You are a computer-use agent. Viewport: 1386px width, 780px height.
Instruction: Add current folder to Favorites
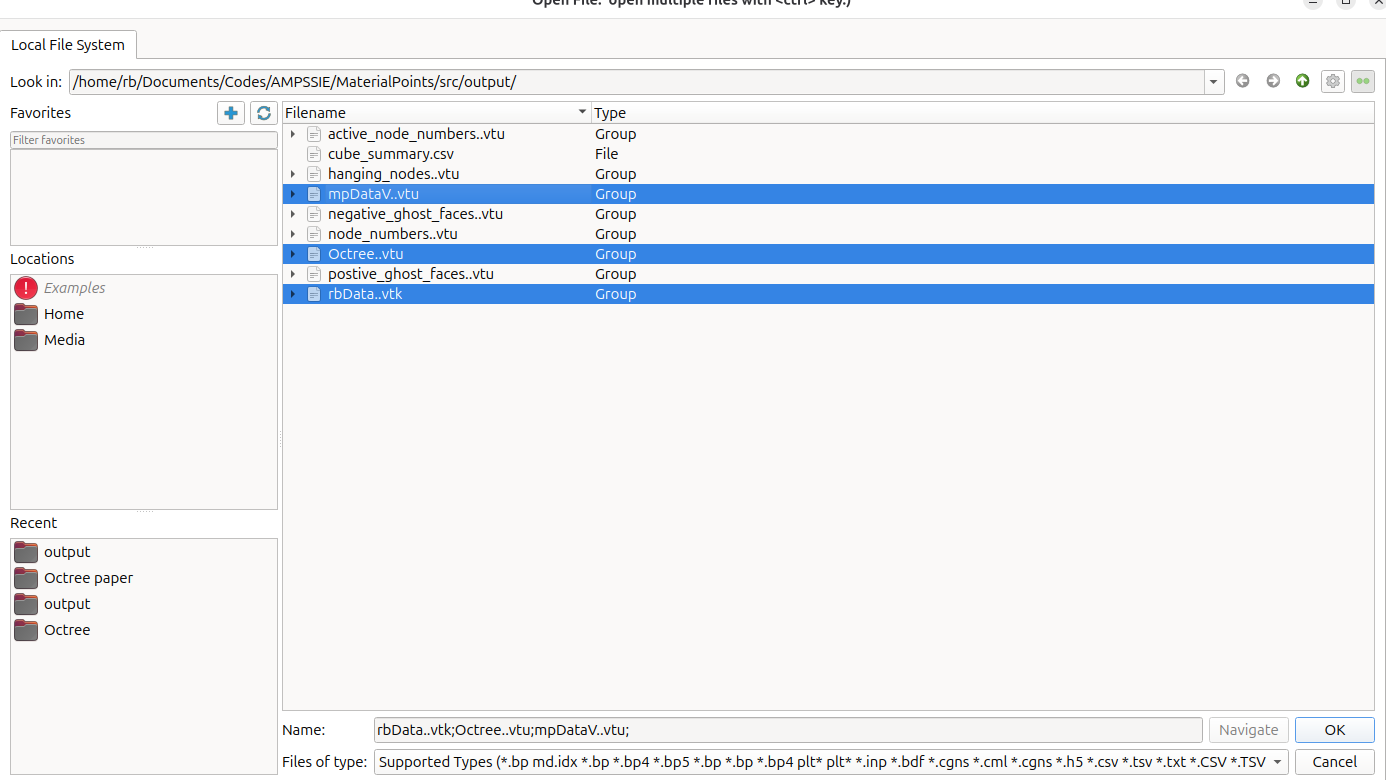pos(231,113)
